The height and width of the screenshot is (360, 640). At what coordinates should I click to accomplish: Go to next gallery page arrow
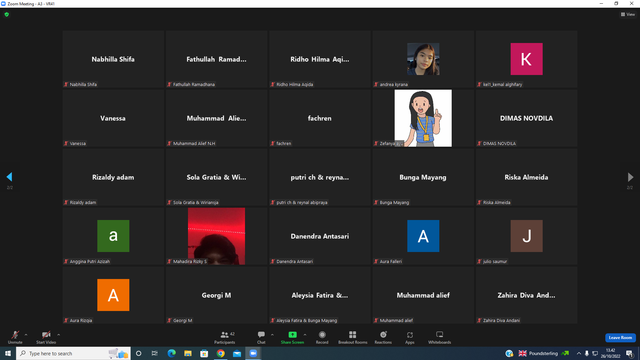click(x=630, y=177)
